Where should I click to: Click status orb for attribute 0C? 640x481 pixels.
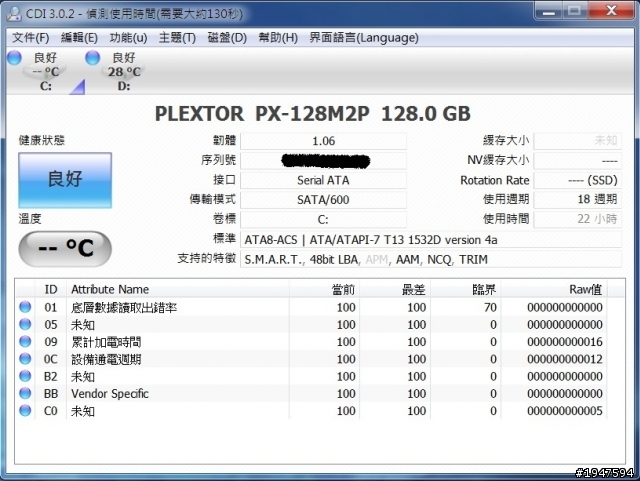coord(25,359)
